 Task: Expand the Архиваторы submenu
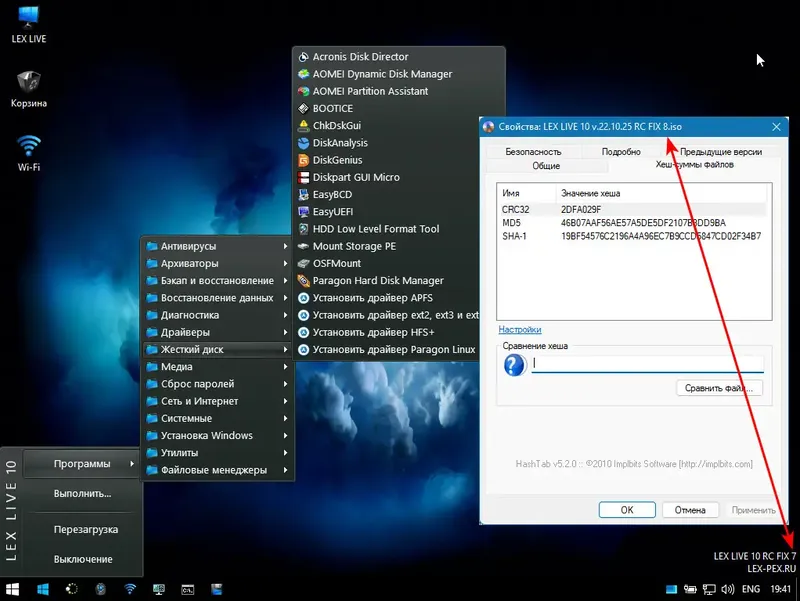pos(217,263)
